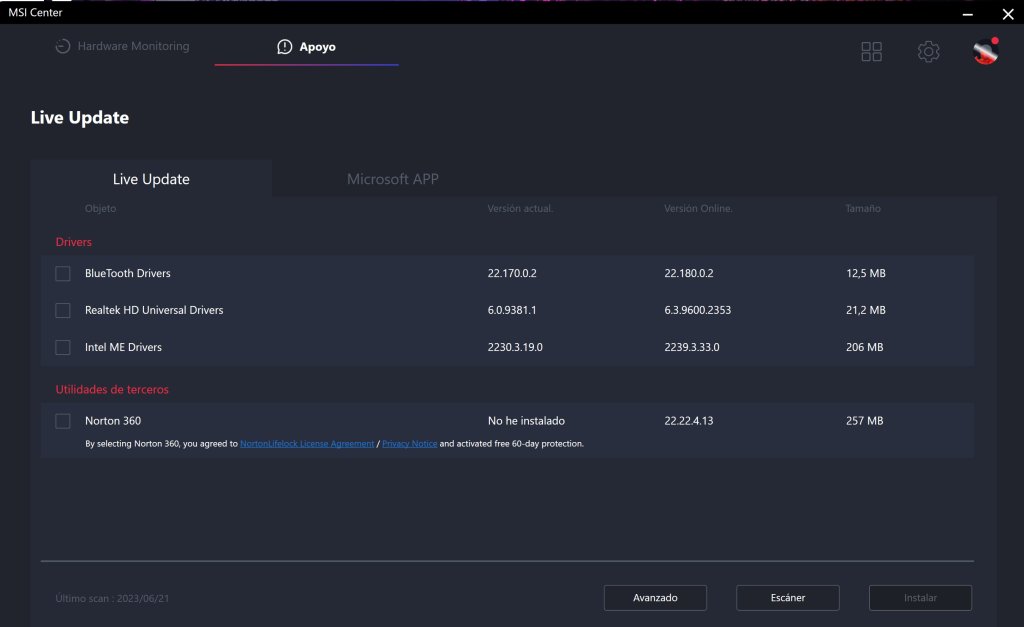Tick the BlueTooth Drivers checkbox
Screen dimensions: 1024x627
click(x=63, y=274)
